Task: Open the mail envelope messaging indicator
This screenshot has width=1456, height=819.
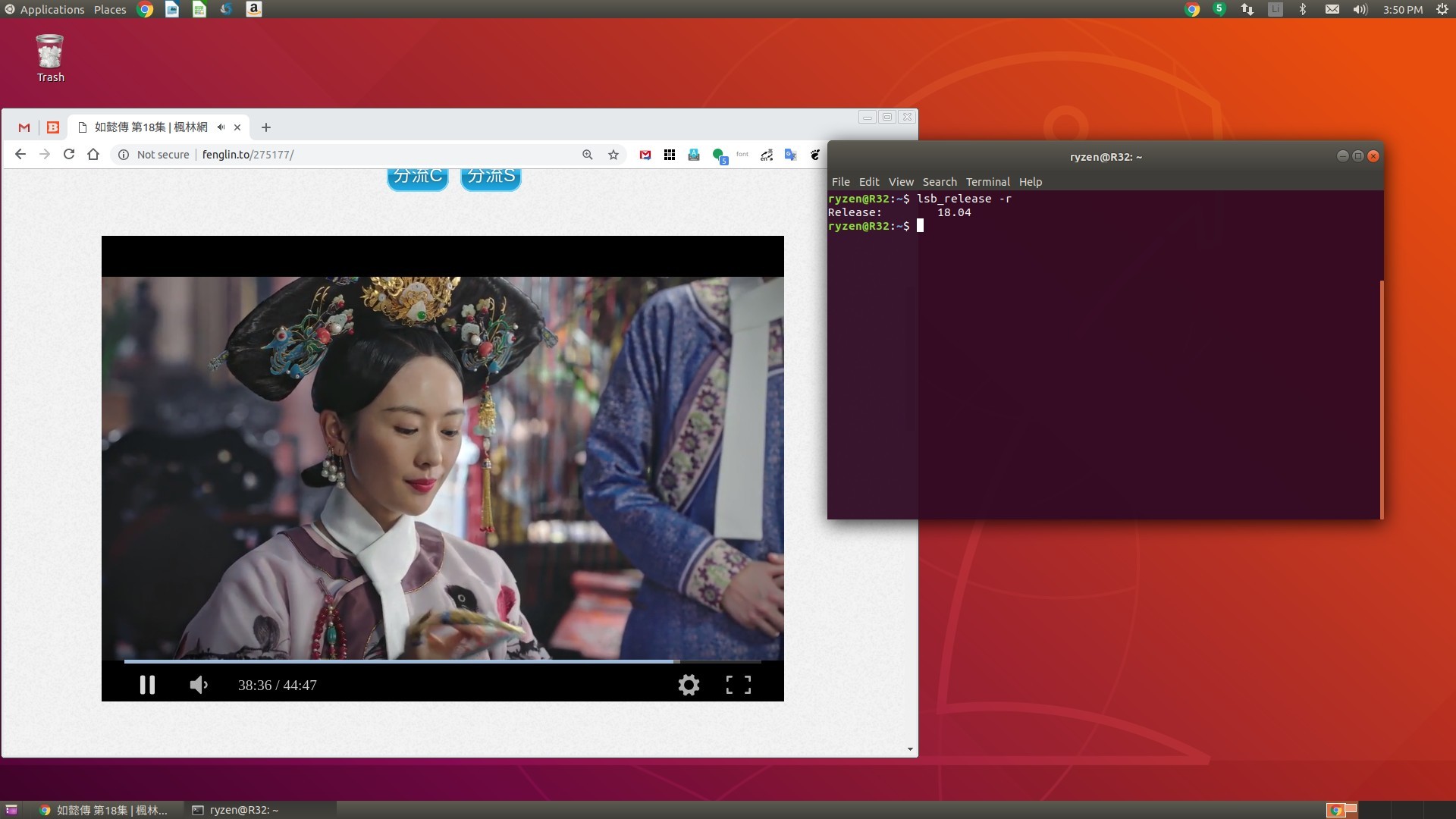Action: 1332,9
